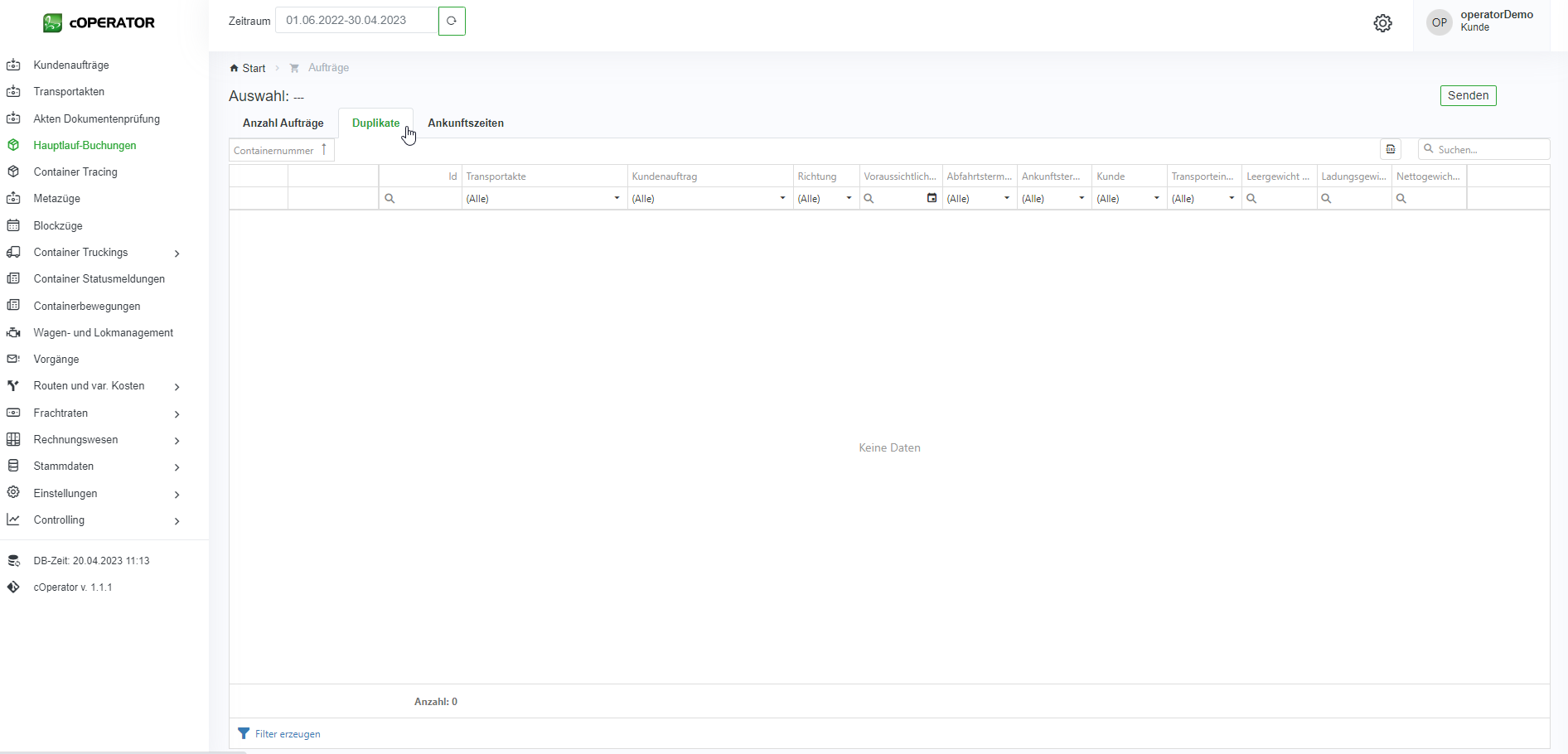Switch to the Ankunftszeiten tab

[x=466, y=123]
